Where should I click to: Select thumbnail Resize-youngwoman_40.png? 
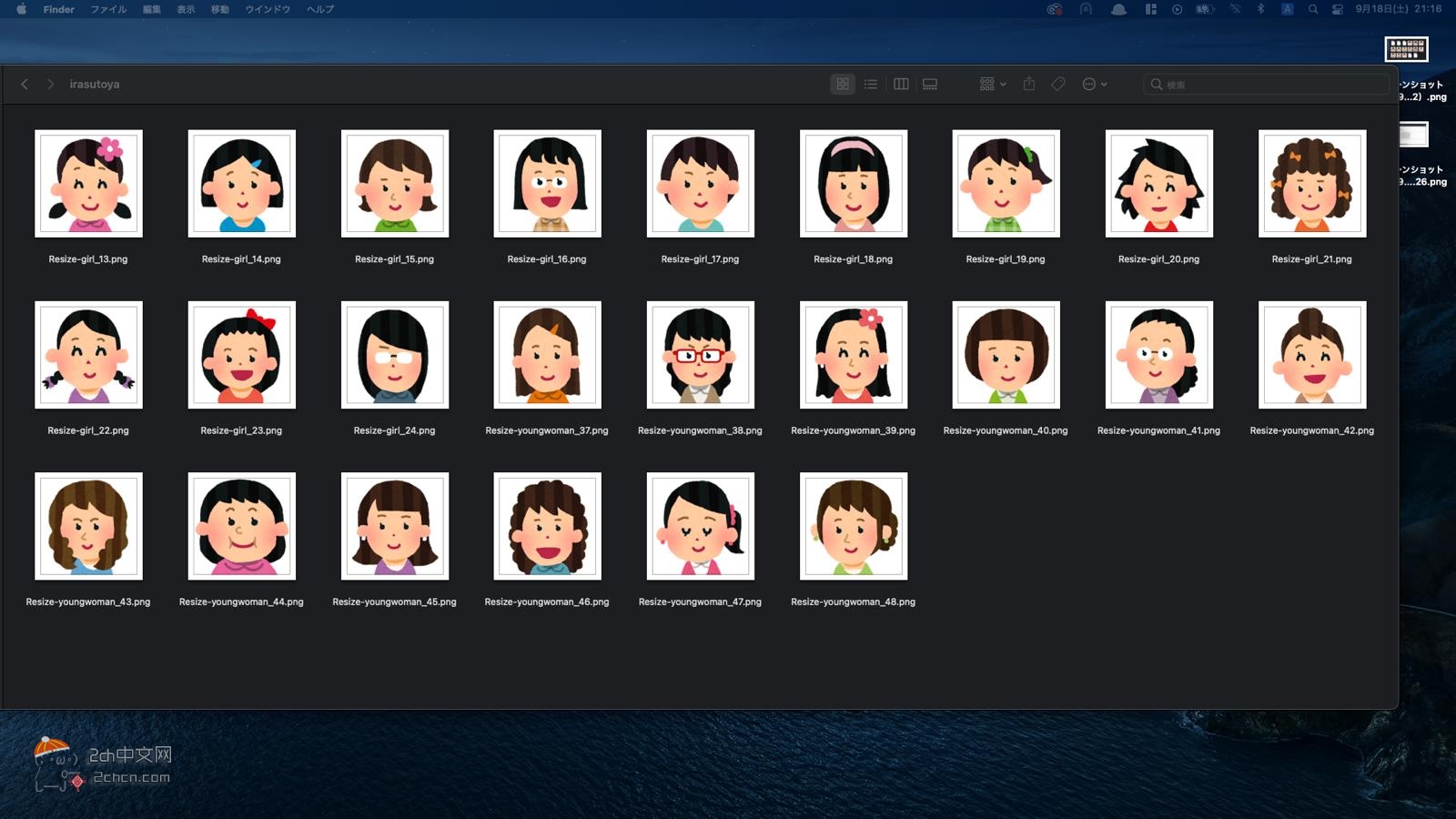tap(1006, 355)
